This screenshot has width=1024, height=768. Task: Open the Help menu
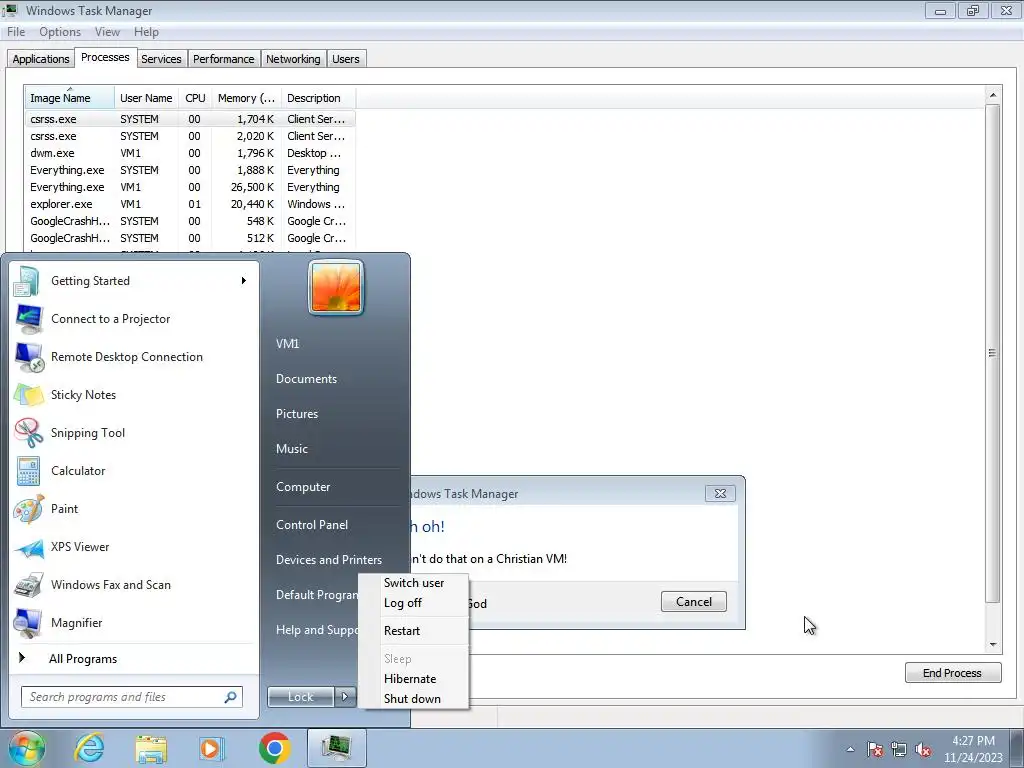click(x=146, y=32)
